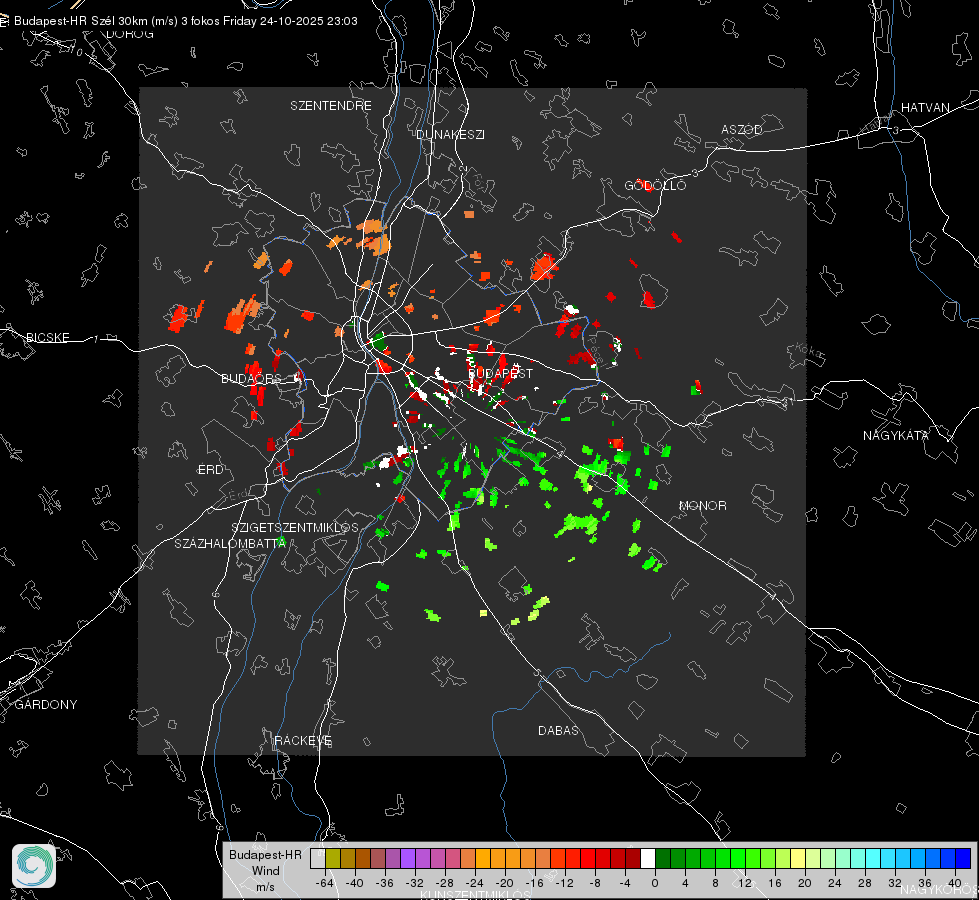Viewport: 979px width, 900px height.
Task: Click the 28 value on legend scale
Action: (865, 883)
